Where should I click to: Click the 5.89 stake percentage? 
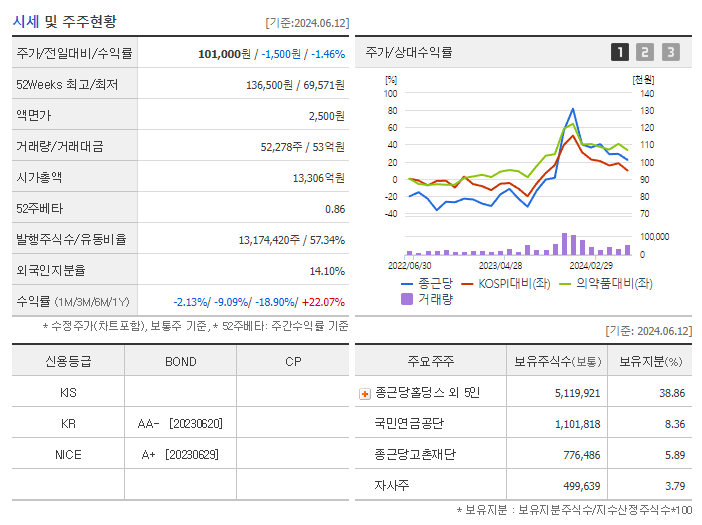[x=675, y=455]
